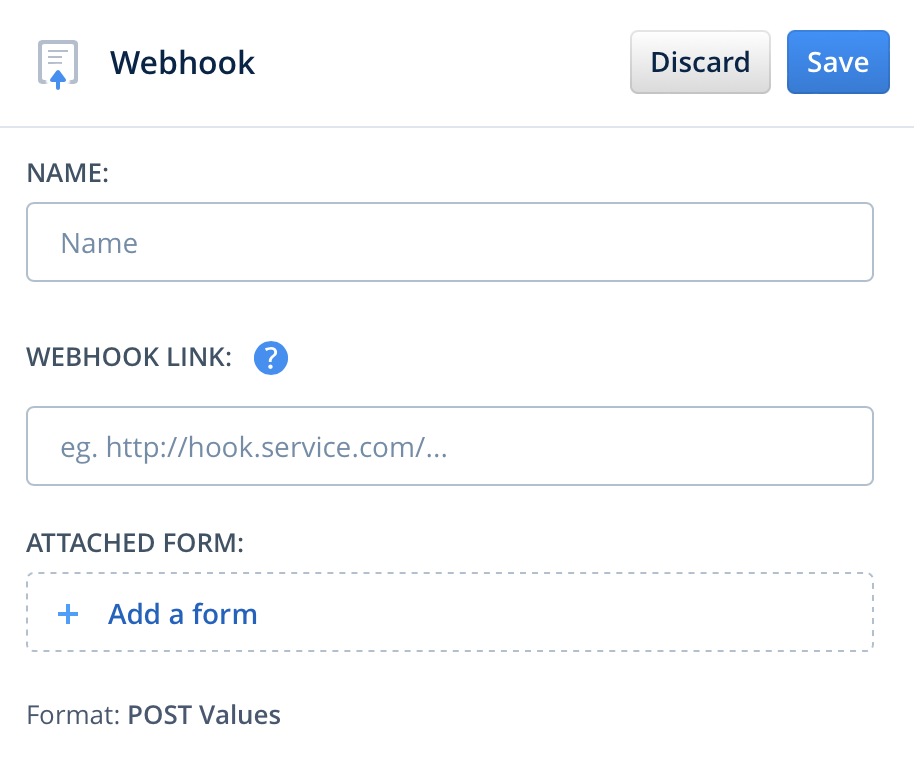This screenshot has width=914, height=760.
Task: Discard the webhook changes
Action: [700, 62]
